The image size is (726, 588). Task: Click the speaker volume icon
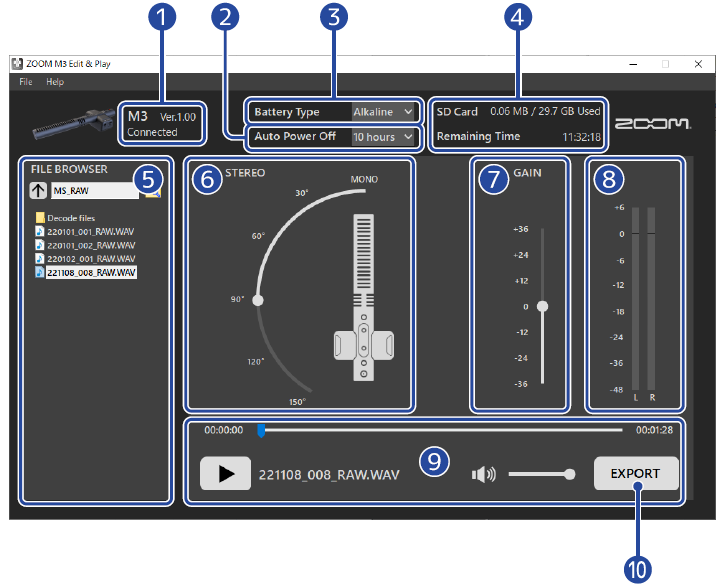click(483, 474)
